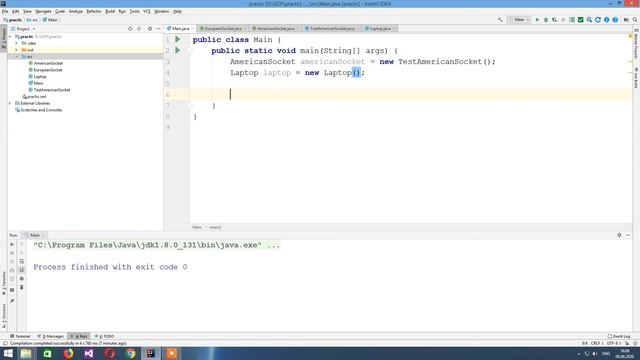Collapse the practic project root node

pyautogui.click(x=11, y=37)
